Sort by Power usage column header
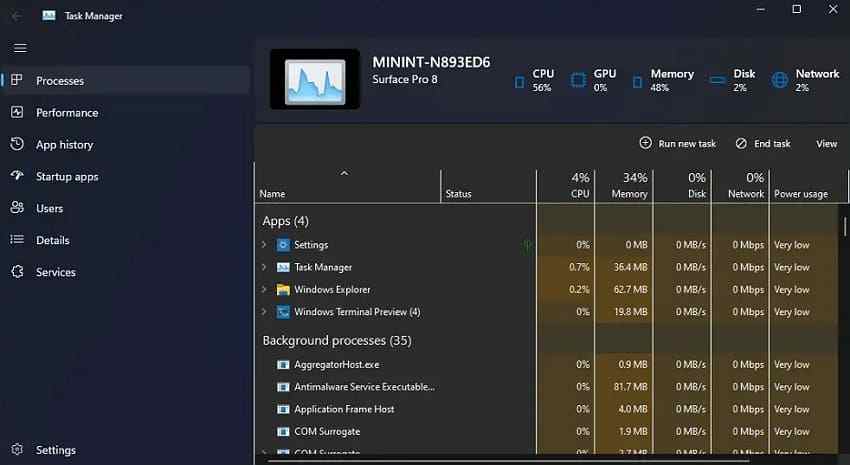The height and width of the screenshot is (465, 850). [x=808, y=185]
